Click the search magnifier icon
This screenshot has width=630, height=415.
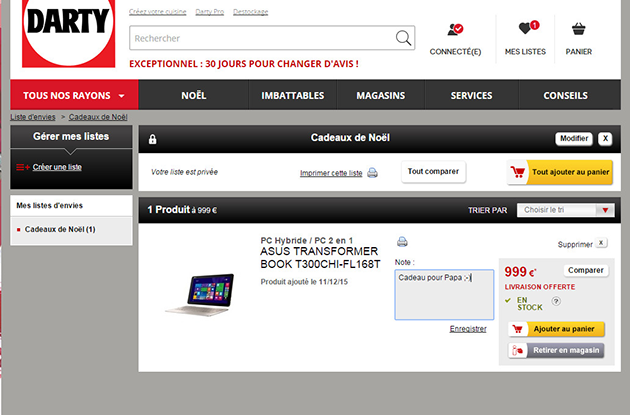click(x=403, y=38)
